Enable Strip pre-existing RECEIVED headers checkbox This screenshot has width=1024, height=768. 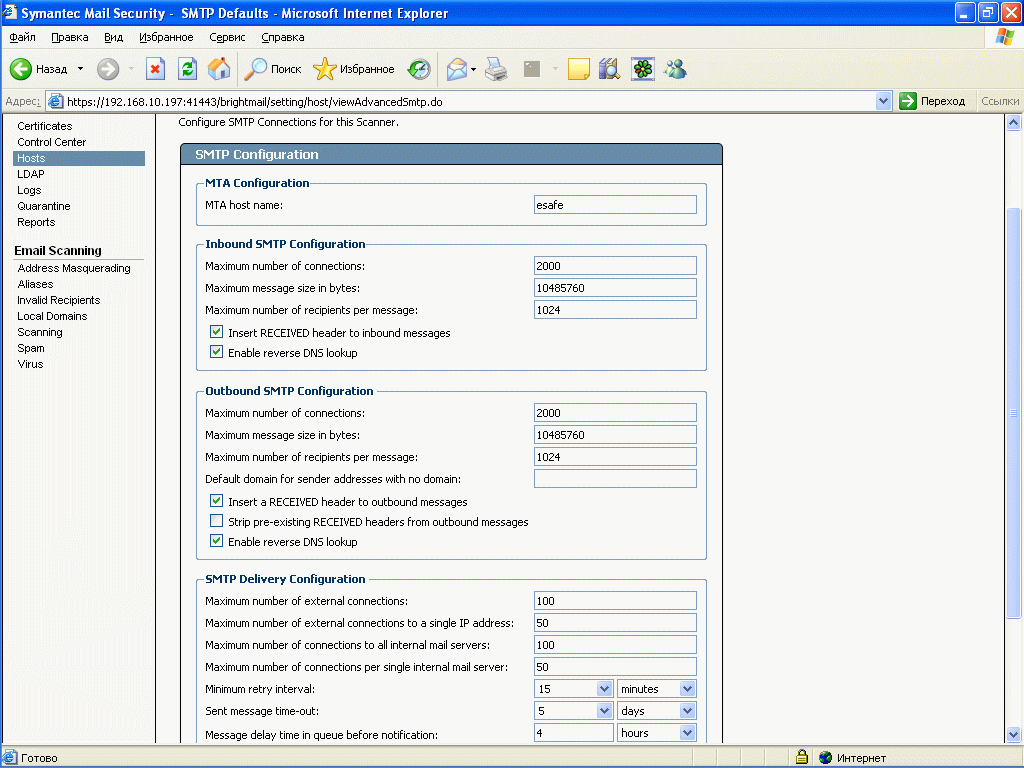tap(216, 522)
